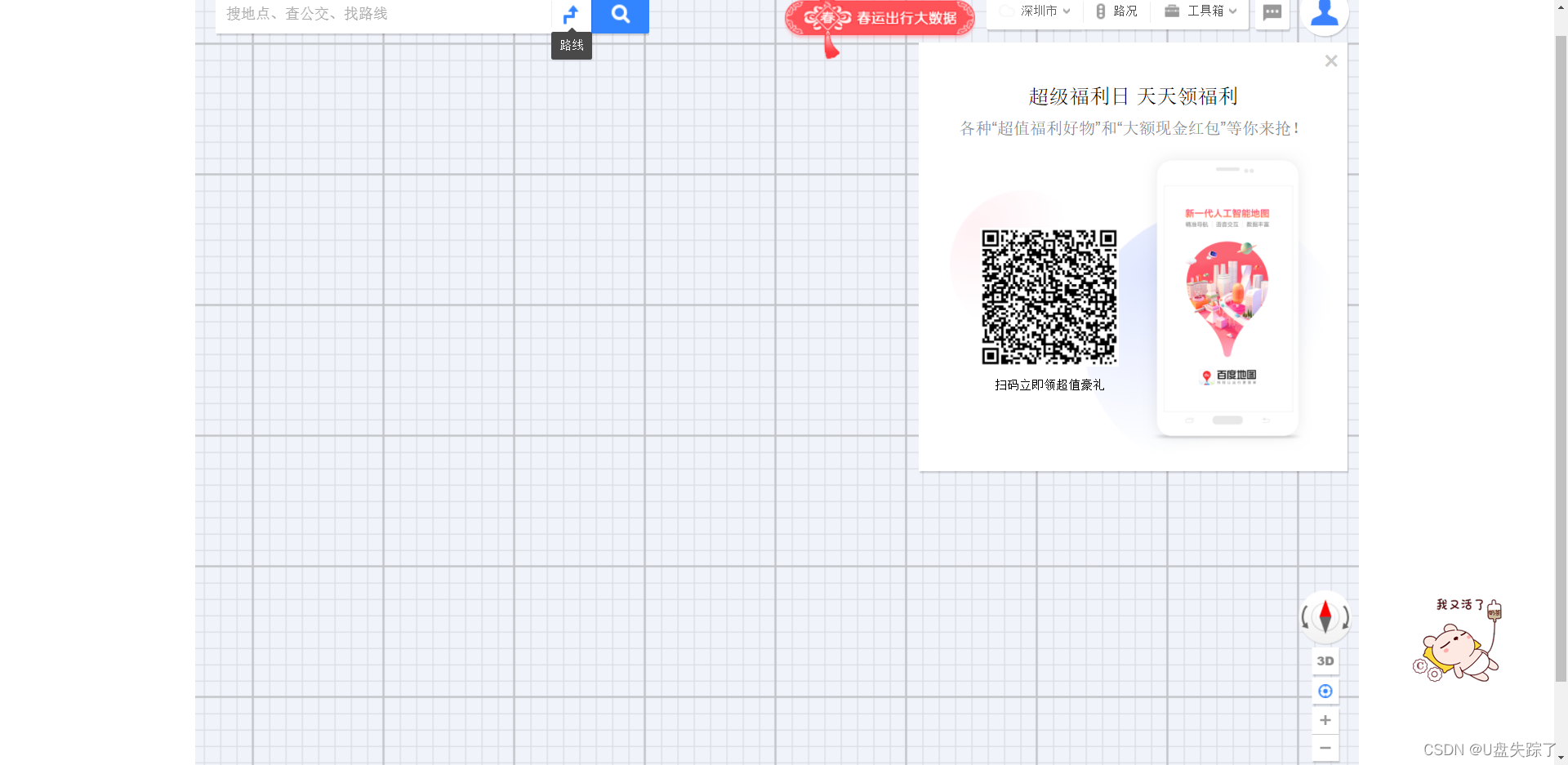Switch map to 3D view

click(1325, 661)
